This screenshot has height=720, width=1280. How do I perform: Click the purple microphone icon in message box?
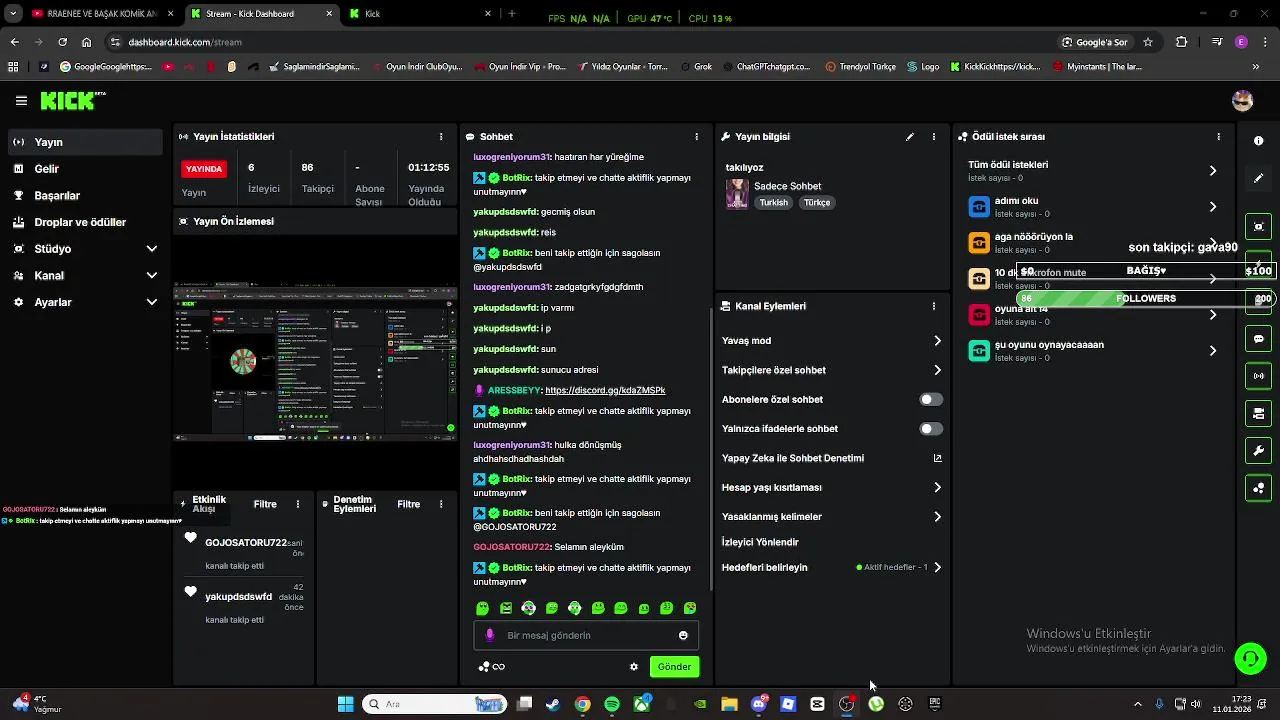489,635
